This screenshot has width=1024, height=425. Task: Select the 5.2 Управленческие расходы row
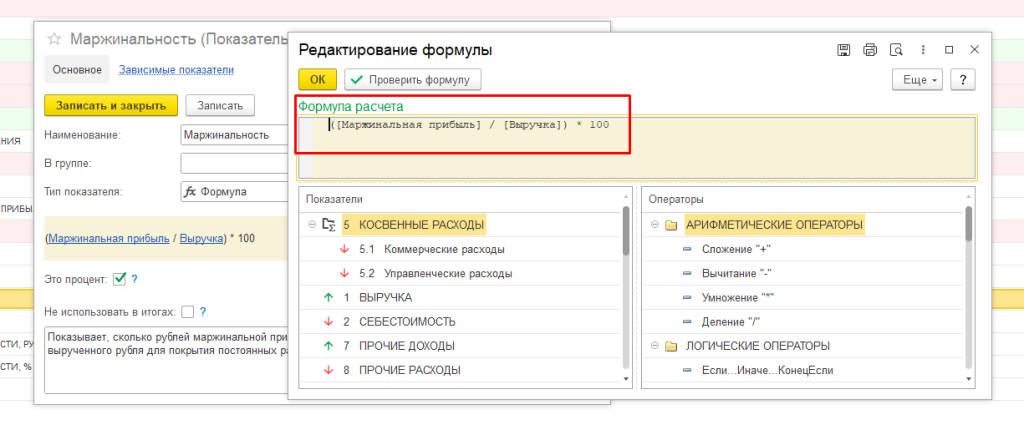pos(460,274)
